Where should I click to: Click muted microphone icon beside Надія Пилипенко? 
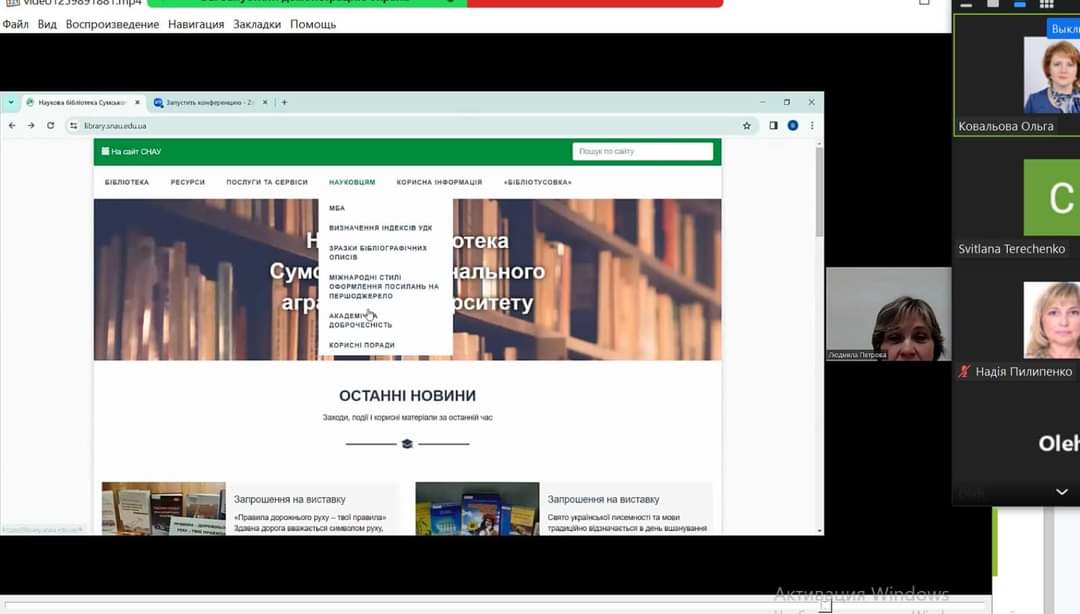[x=964, y=371]
